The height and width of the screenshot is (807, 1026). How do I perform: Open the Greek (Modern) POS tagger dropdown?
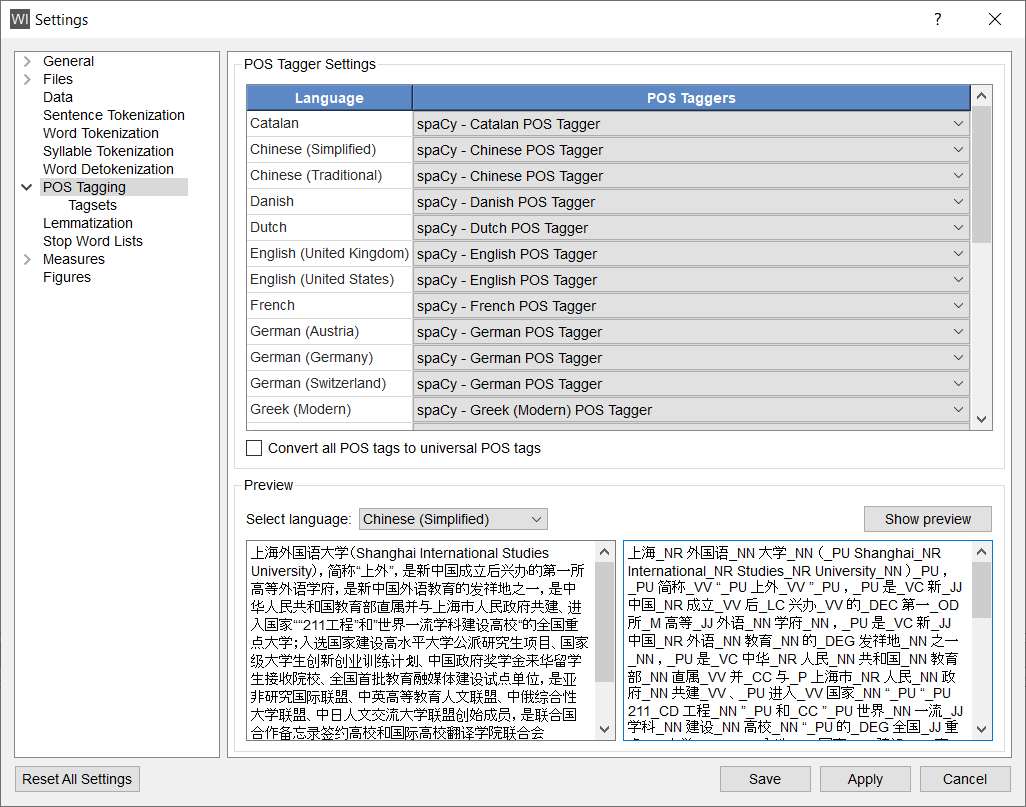pos(691,410)
